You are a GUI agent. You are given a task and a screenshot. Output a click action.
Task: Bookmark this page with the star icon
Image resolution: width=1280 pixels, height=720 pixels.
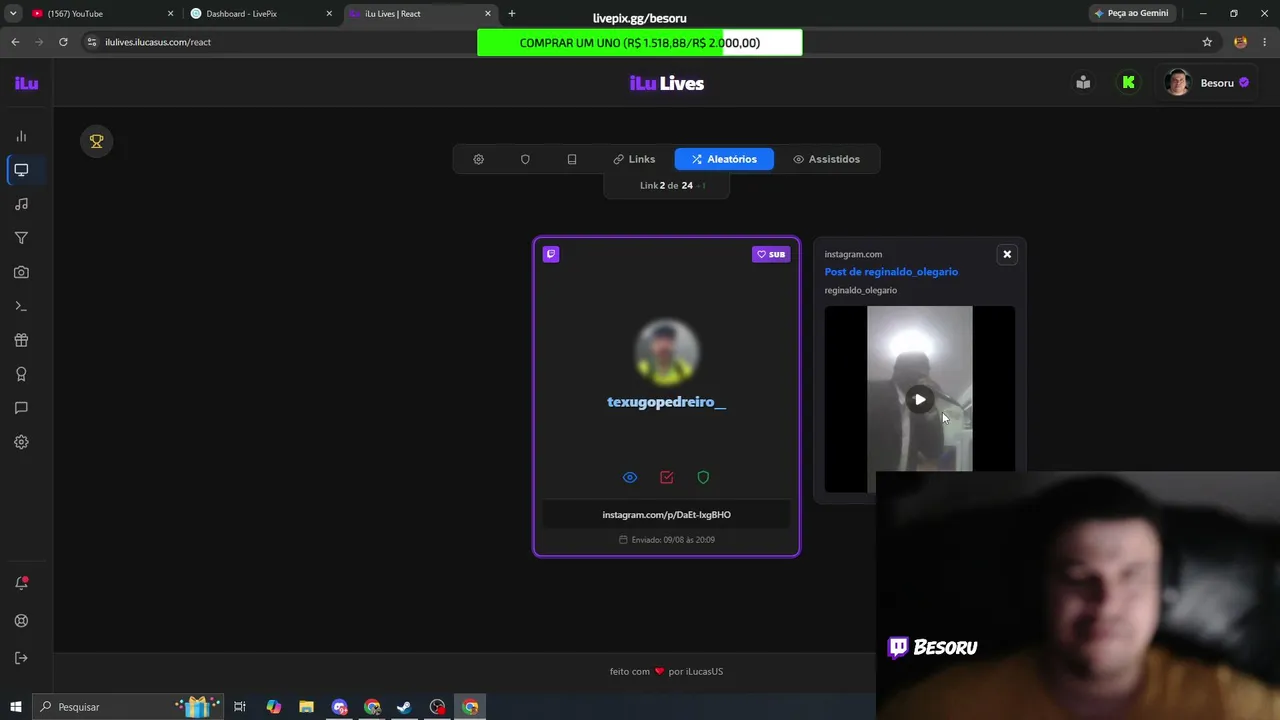(1207, 42)
